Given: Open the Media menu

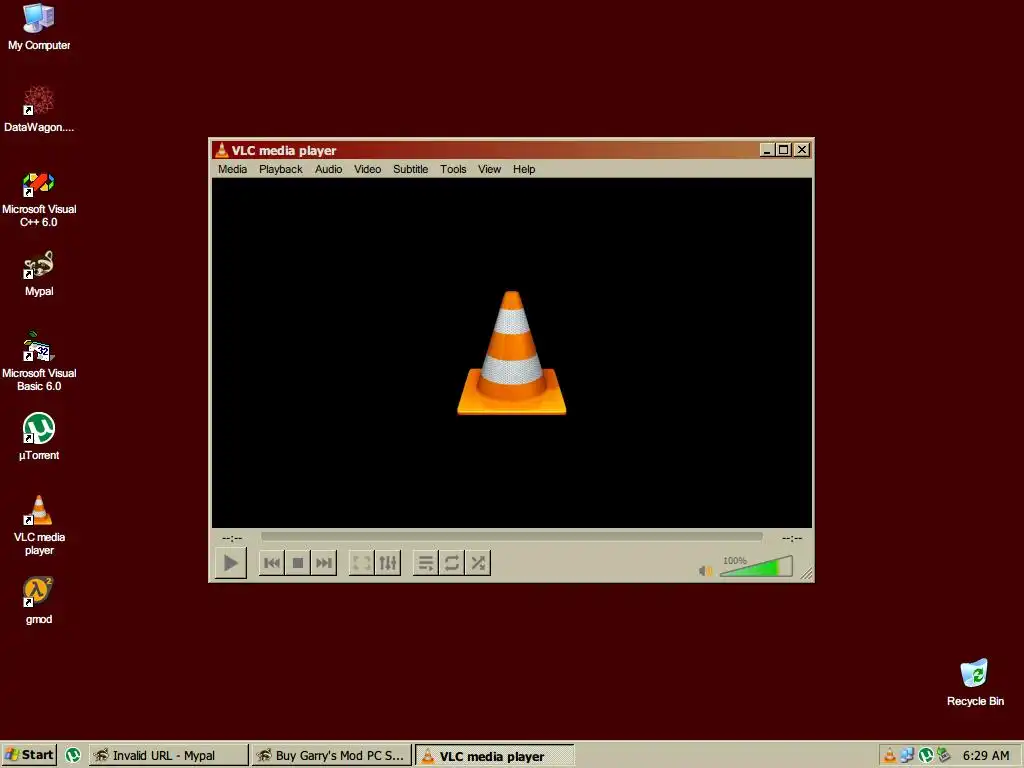Looking at the screenshot, I should 232,169.
